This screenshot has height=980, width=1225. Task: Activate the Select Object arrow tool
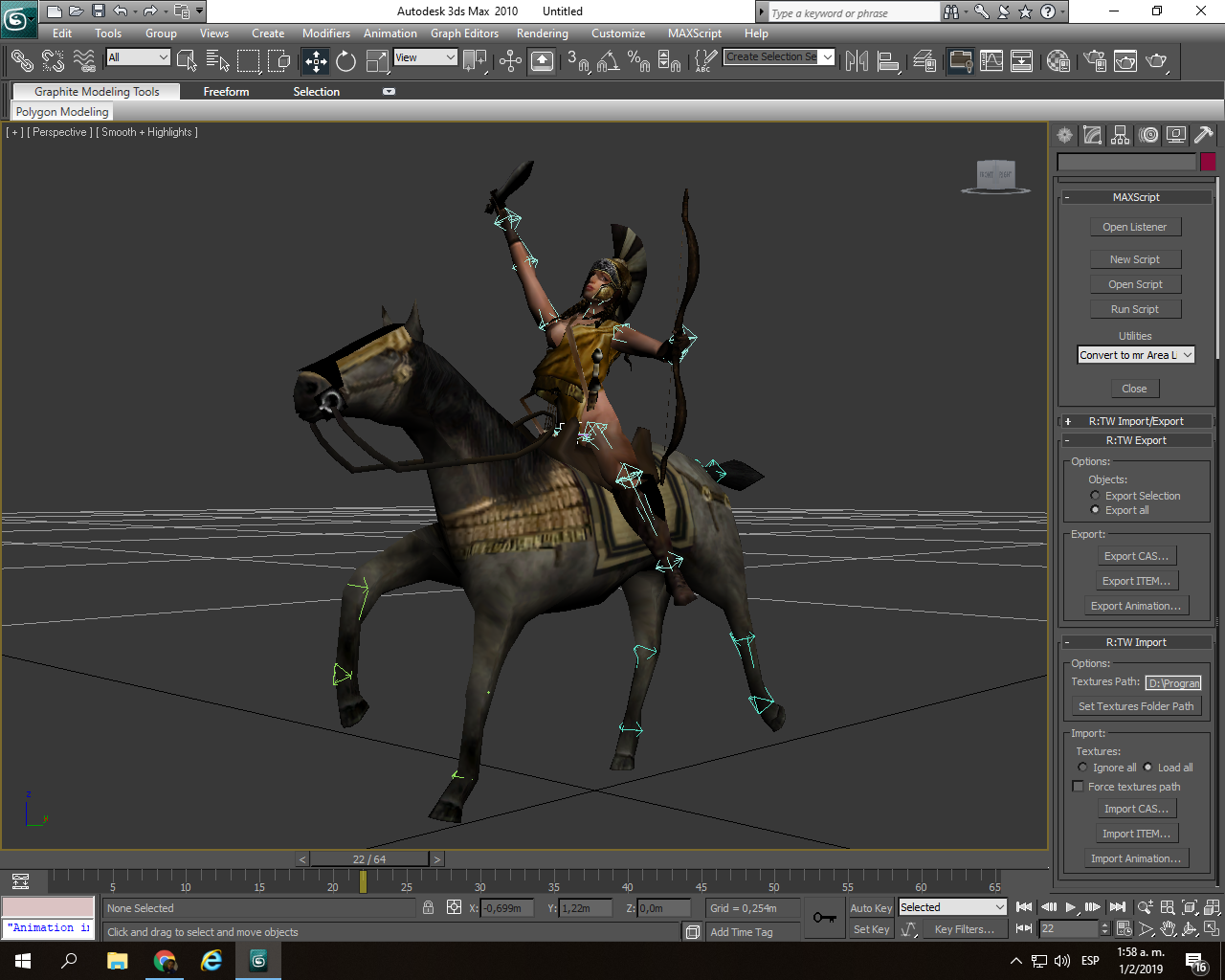pyautogui.click(x=187, y=61)
